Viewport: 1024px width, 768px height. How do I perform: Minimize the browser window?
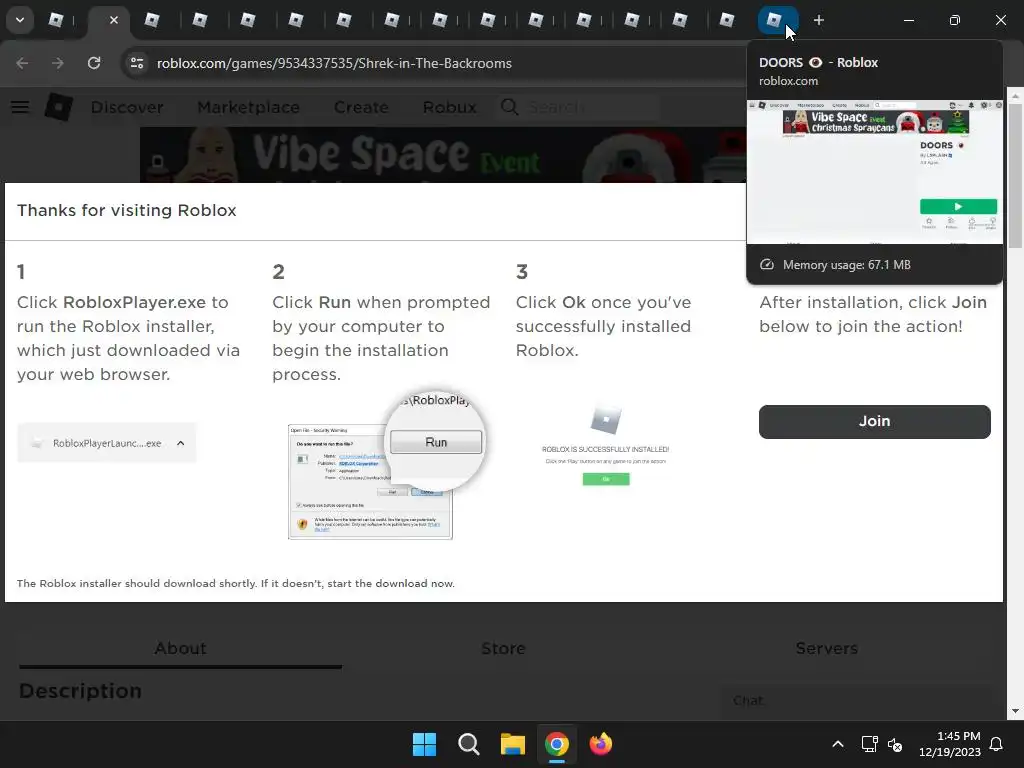(x=908, y=20)
